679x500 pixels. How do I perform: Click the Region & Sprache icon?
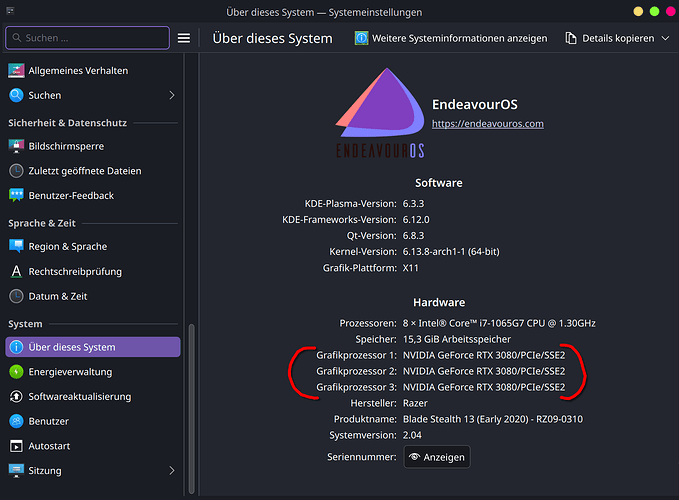pyautogui.click(x=16, y=246)
